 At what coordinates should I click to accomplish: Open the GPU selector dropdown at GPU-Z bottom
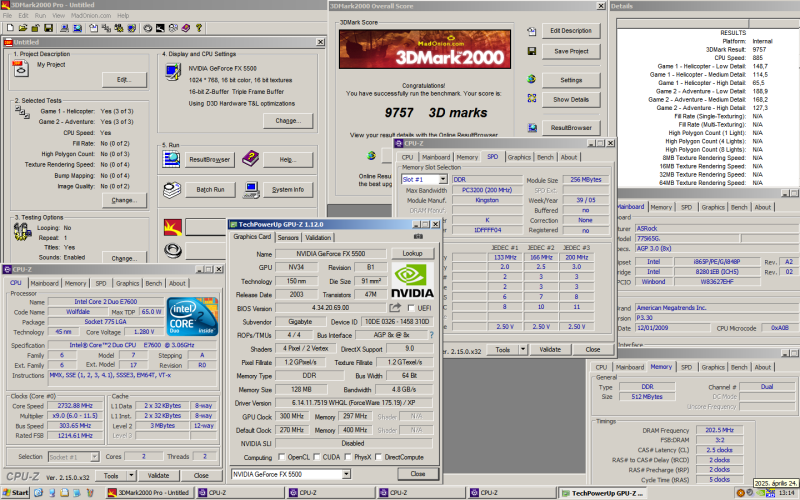click(x=346, y=474)
